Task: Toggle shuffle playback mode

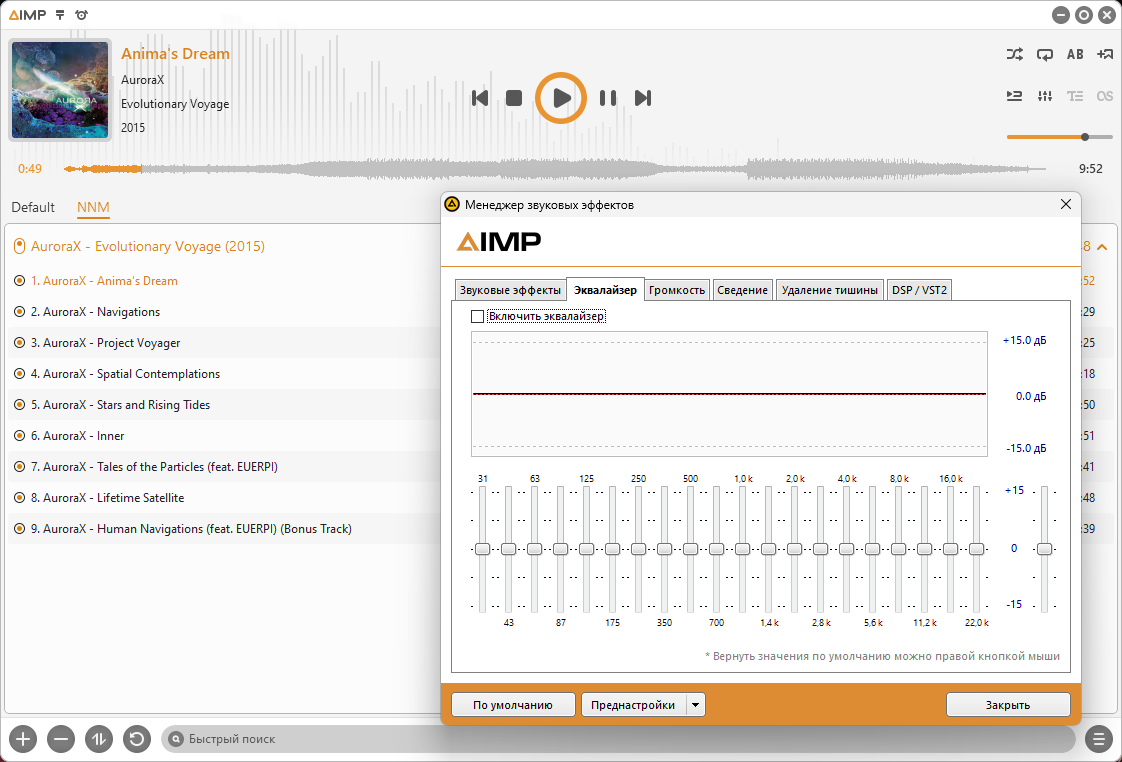Action: click(1015, 54)
